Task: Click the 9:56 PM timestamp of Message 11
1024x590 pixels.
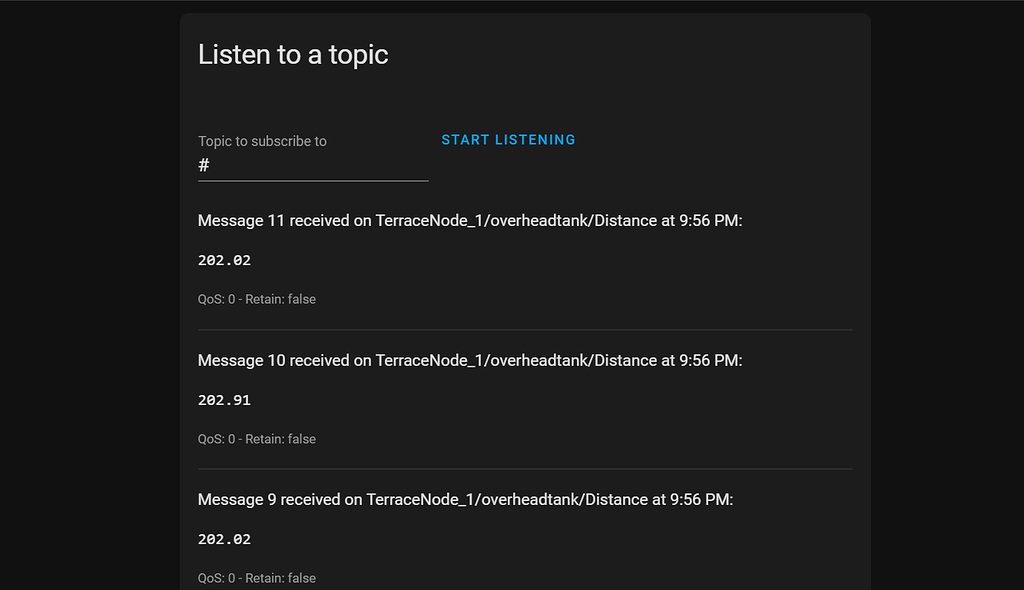Action: click(709, 221)
